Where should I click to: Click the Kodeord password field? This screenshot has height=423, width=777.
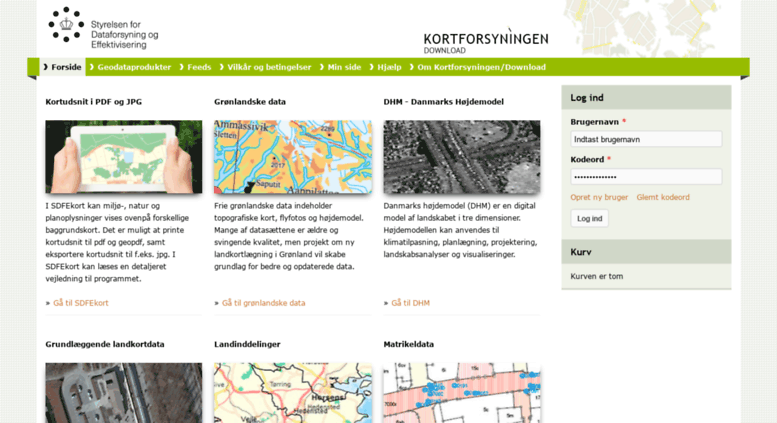pos(646,177)
